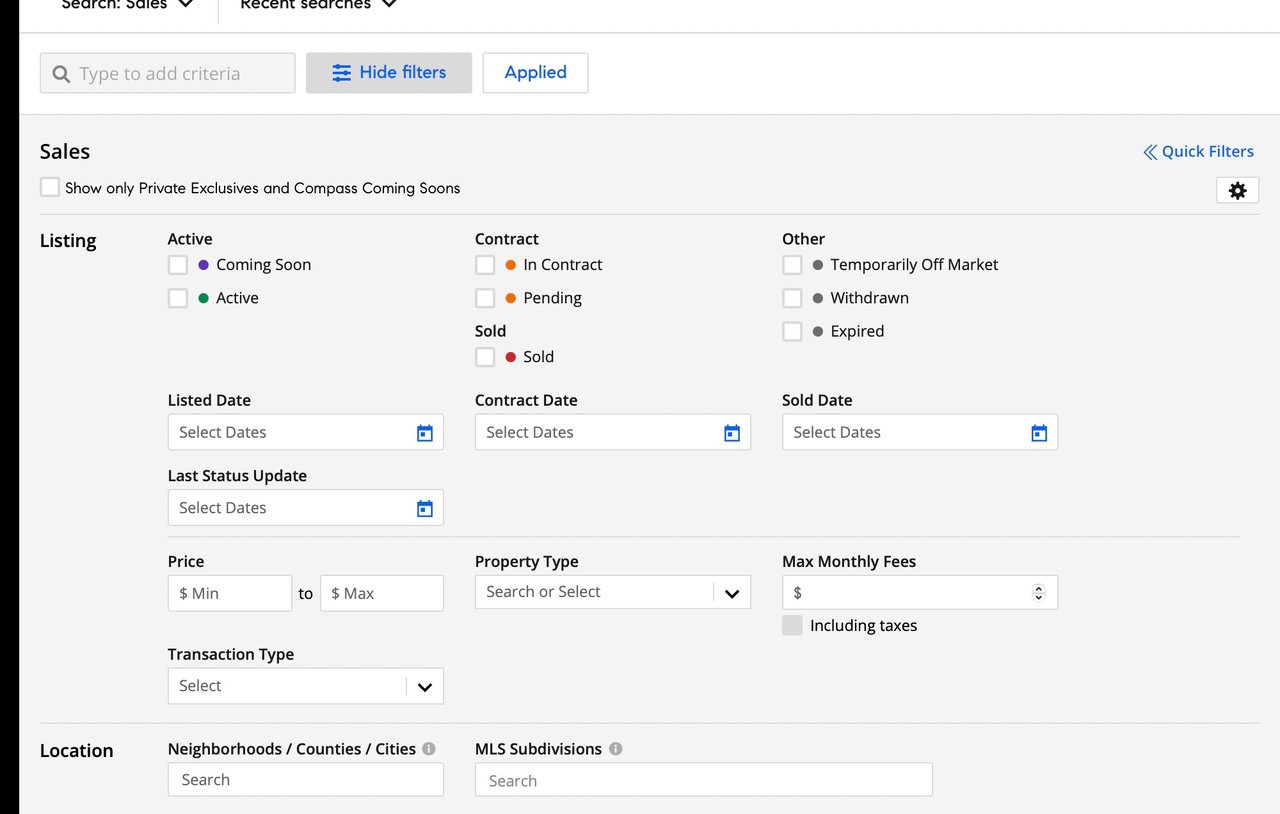This screenshot has height=814, width=1280.
Task: Open the Transaction Type select dropdown
Action: 424,687
